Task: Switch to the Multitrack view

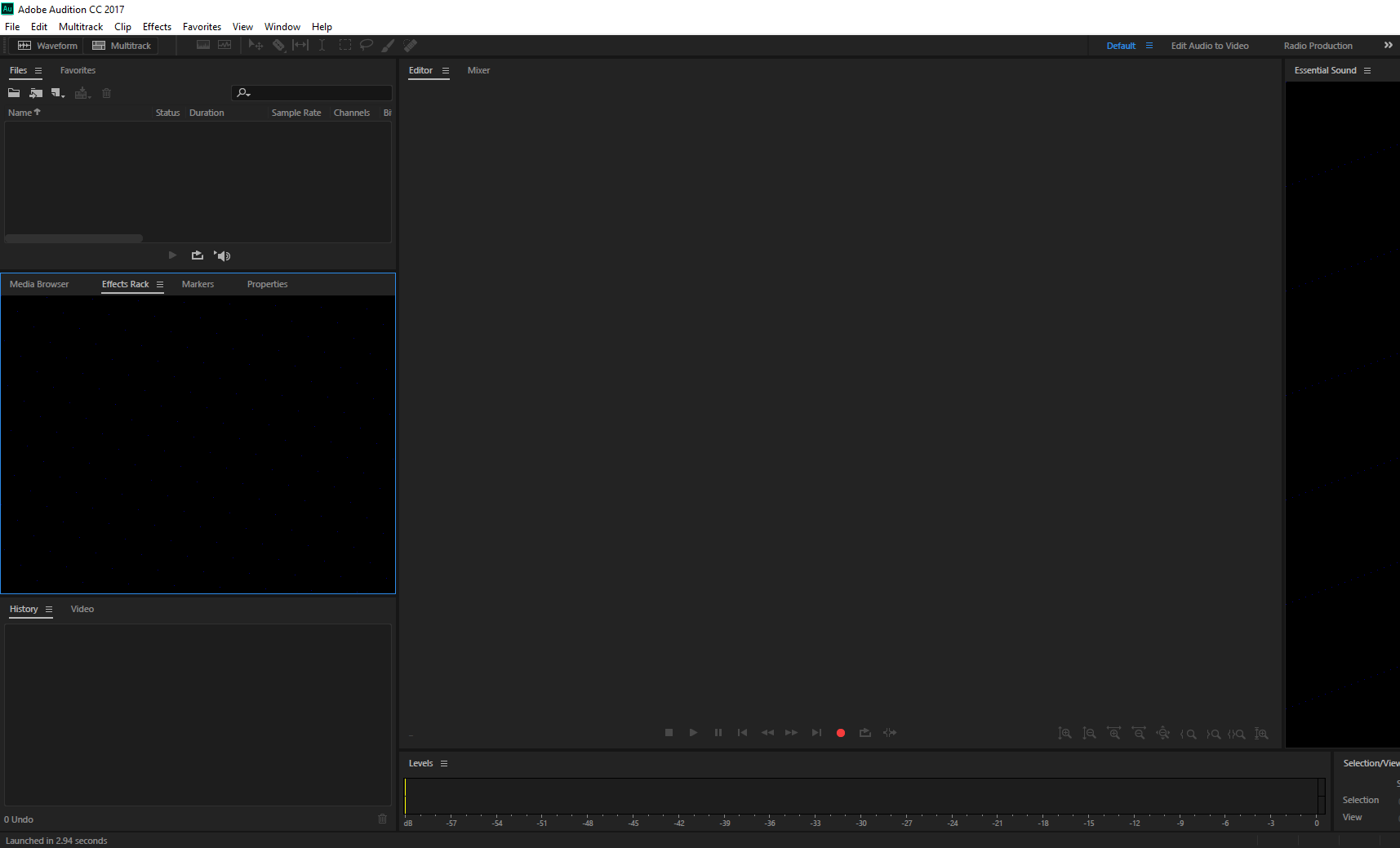Action: (x=121, y=45)
